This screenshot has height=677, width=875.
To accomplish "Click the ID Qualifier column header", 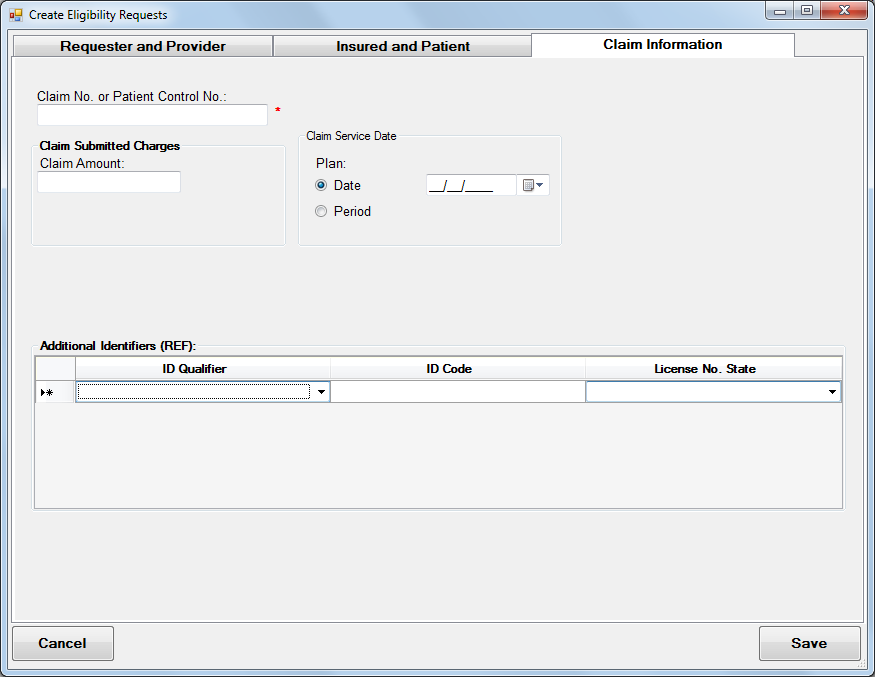I will click(x=194, y=368).
